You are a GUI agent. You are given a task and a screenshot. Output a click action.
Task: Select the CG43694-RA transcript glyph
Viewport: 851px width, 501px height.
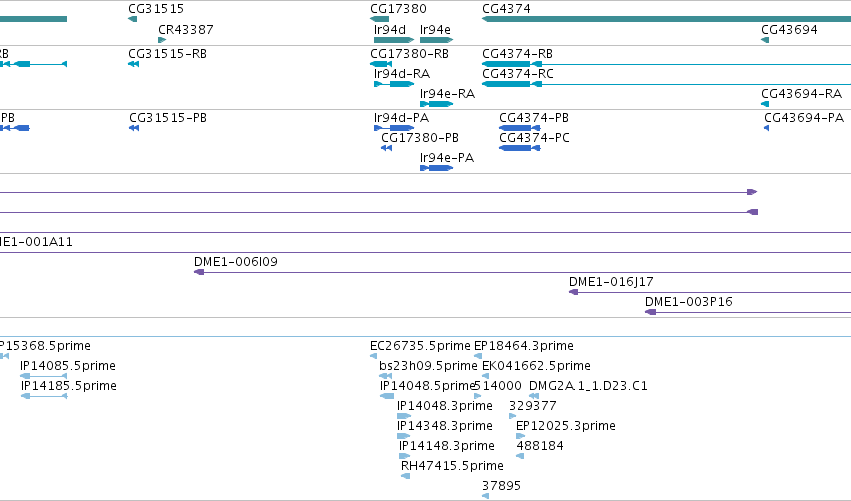click(x=765, y=104)
